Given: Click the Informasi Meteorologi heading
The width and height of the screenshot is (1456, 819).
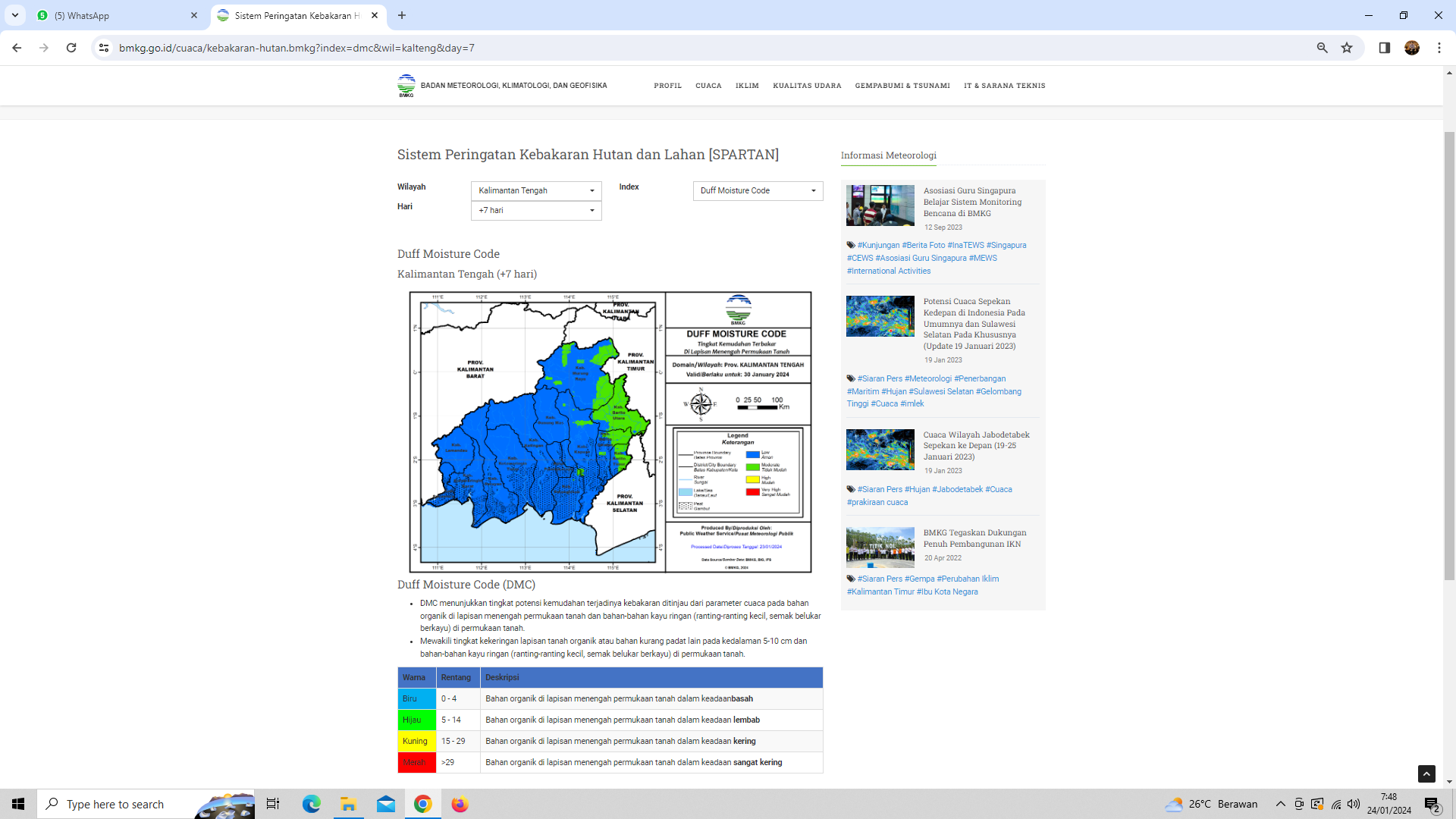Looking at the screenshot, I should pos(888,155).
